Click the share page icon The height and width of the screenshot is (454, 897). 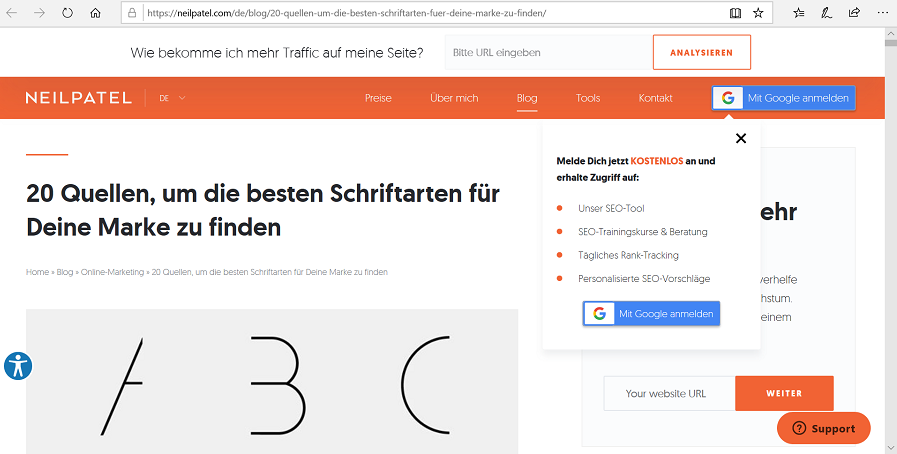click(x=854, y=12)
